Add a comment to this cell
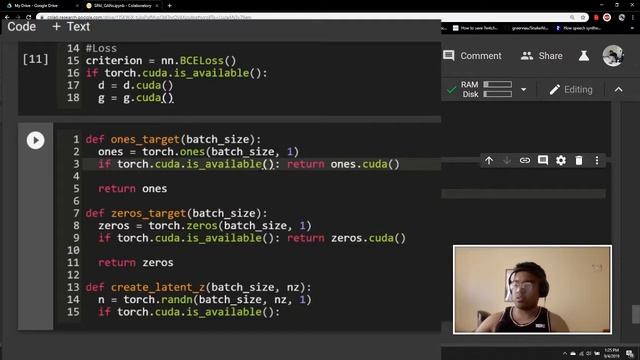Viewport: 640px width, 360px height. [543, 160]
